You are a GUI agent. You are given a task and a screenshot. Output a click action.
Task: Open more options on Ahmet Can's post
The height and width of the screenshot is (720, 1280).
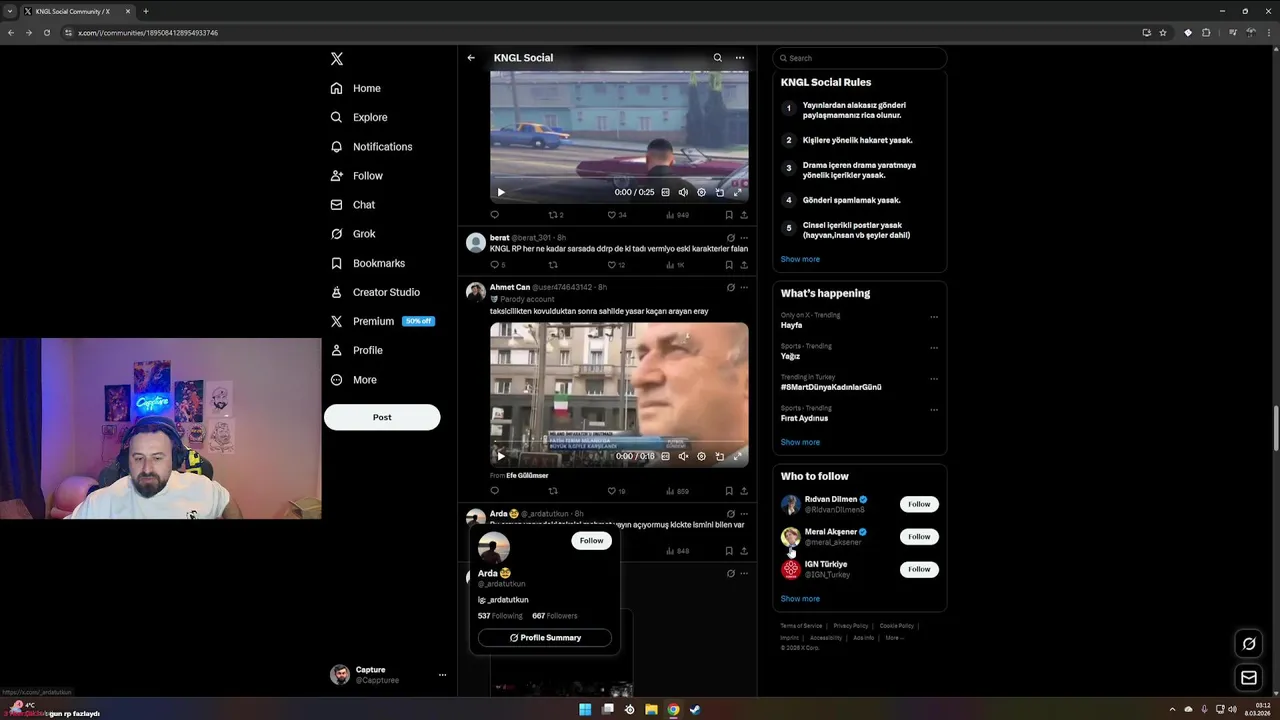(744, 287)
